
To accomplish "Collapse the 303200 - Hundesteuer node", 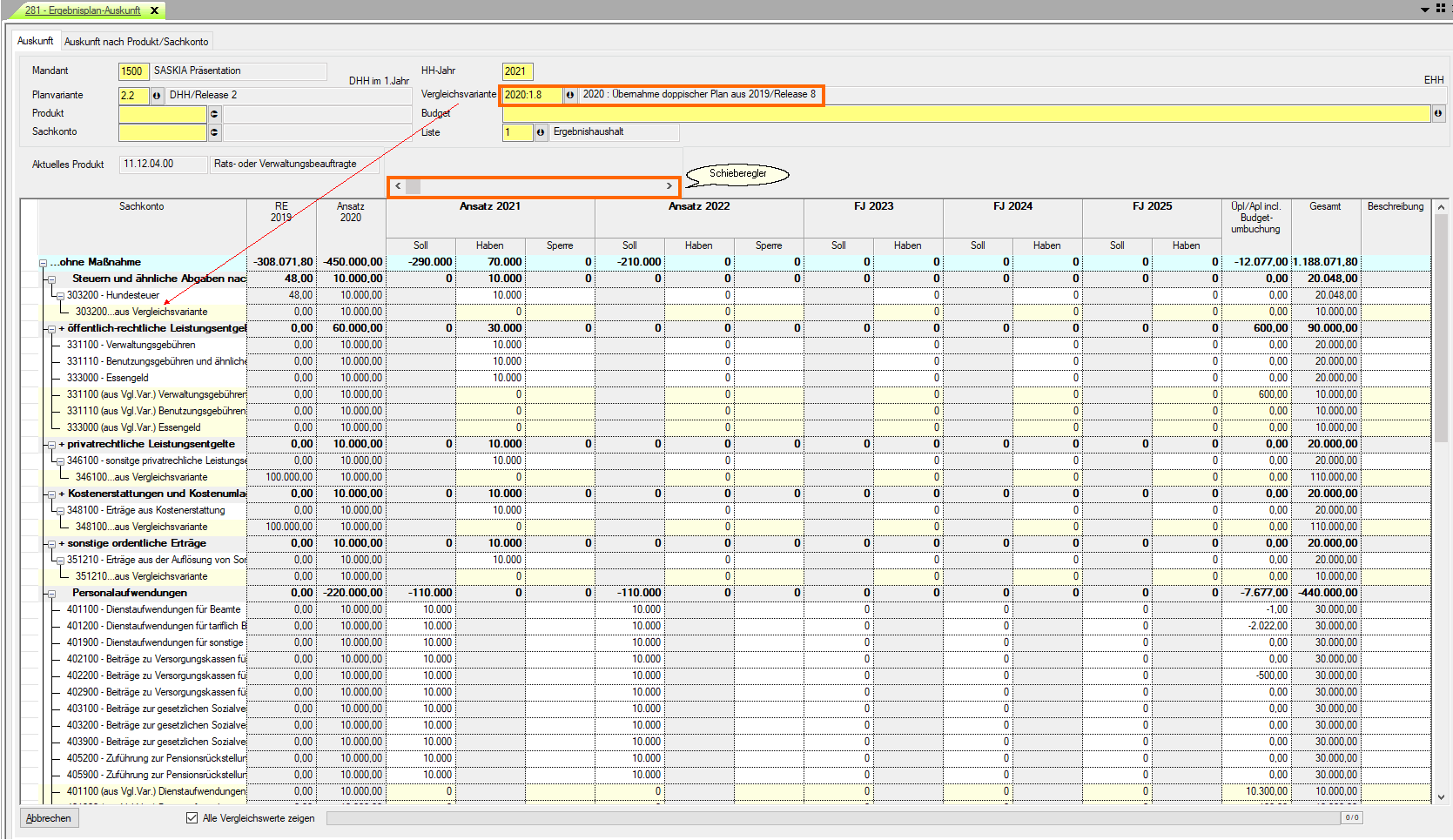I will 60,296.
